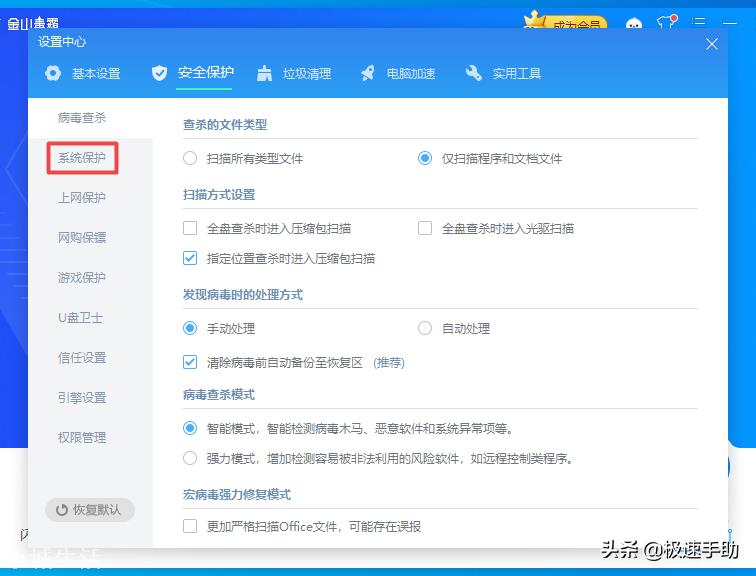Screen dimensions: 756x576
Task: Open 上网保护 sidebar item
Action: [82, 198]
